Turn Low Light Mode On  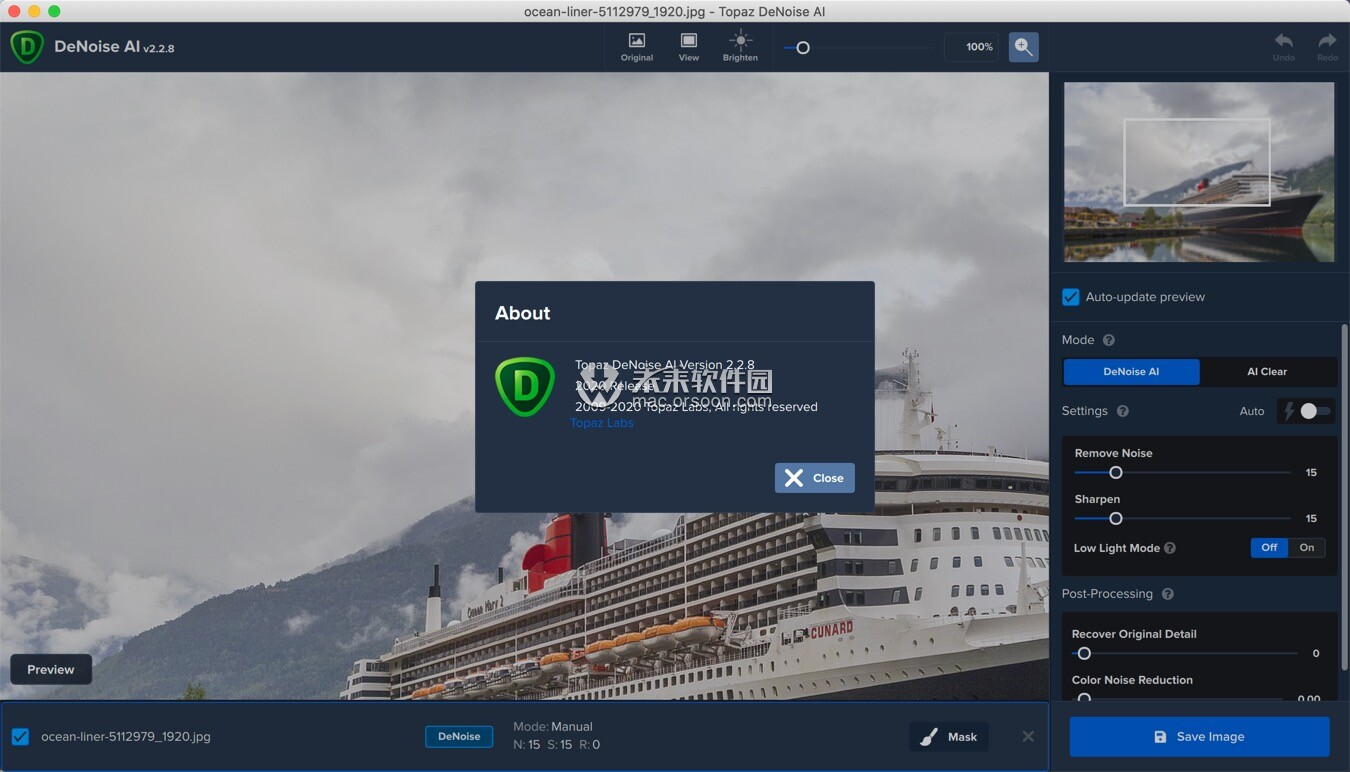point(1306,548)
